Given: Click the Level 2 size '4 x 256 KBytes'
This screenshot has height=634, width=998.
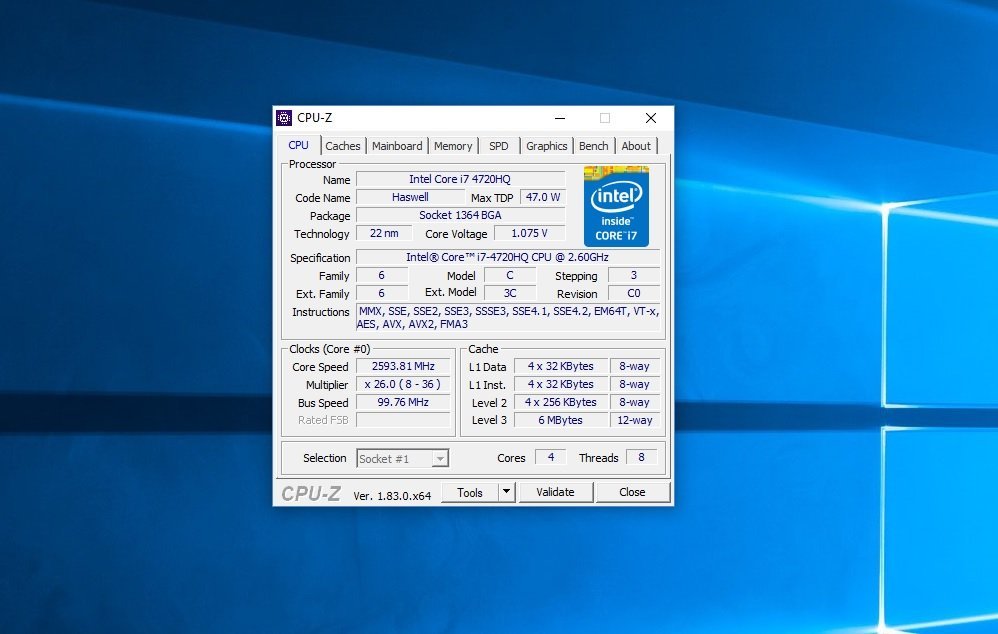Looking at the screenshot, I should click(x=560, y=402).
